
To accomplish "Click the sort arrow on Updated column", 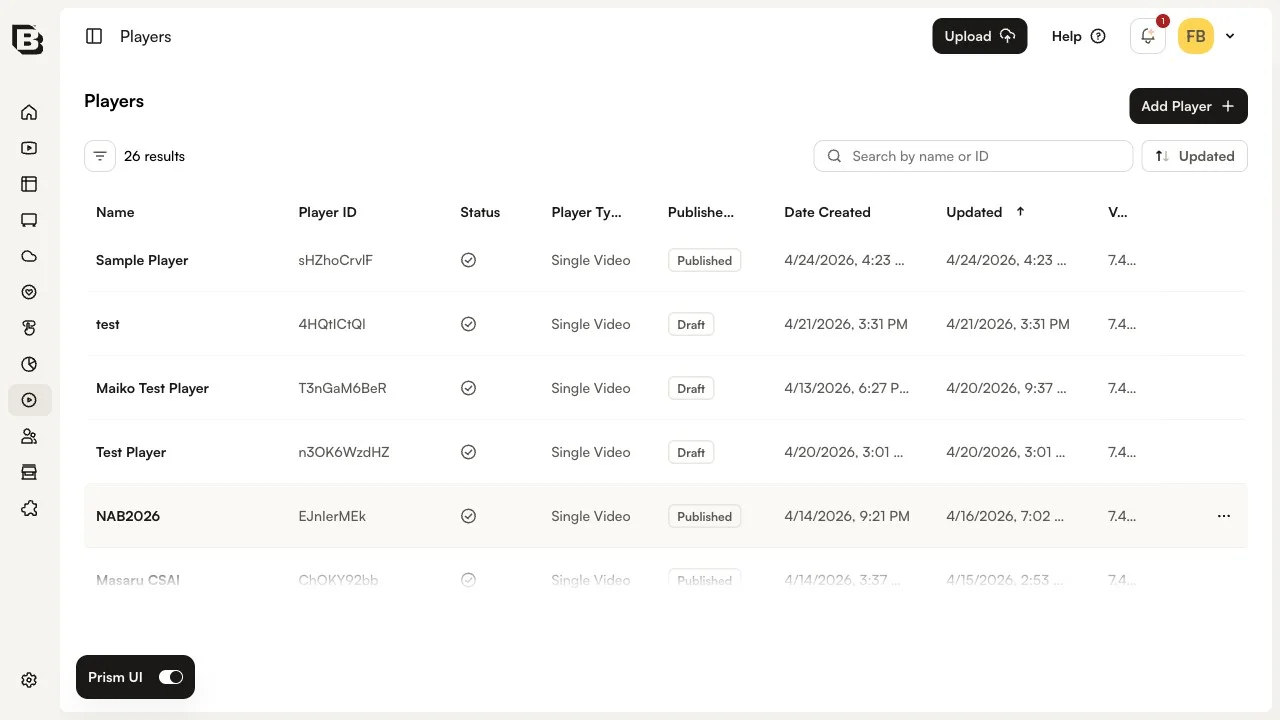I will [1020, 212].
